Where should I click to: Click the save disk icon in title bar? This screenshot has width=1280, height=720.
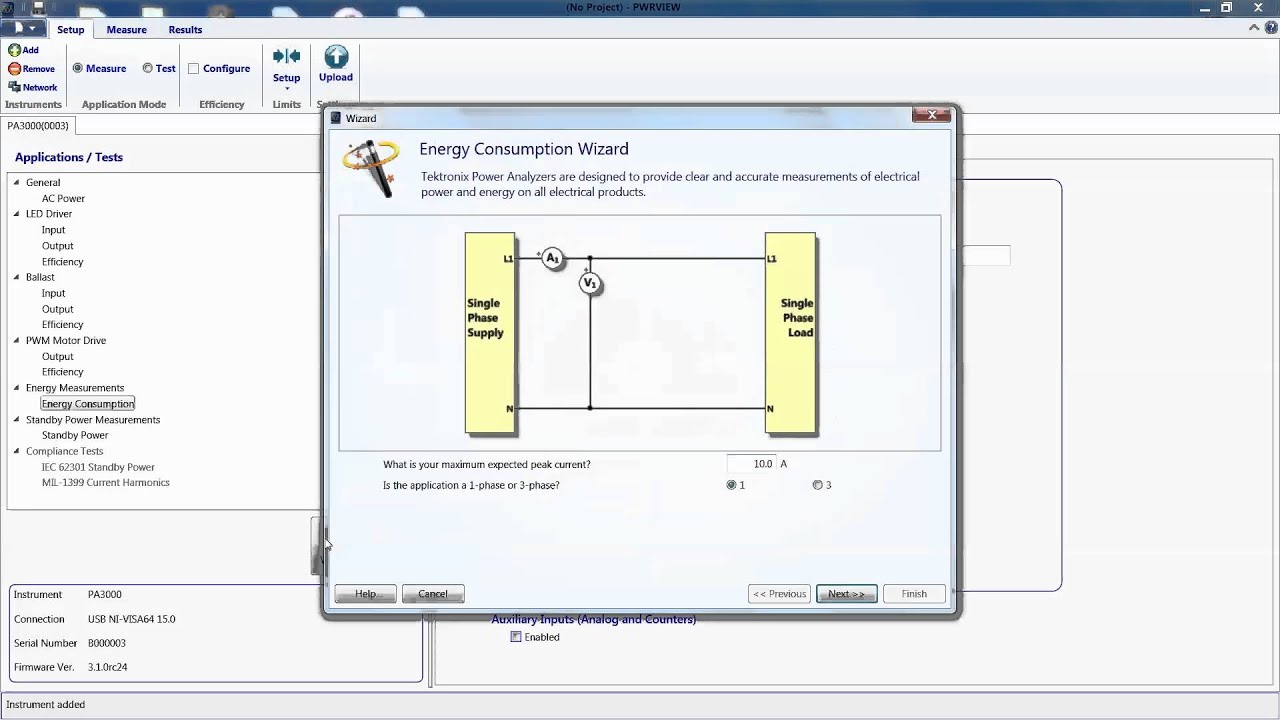[38, 8]
